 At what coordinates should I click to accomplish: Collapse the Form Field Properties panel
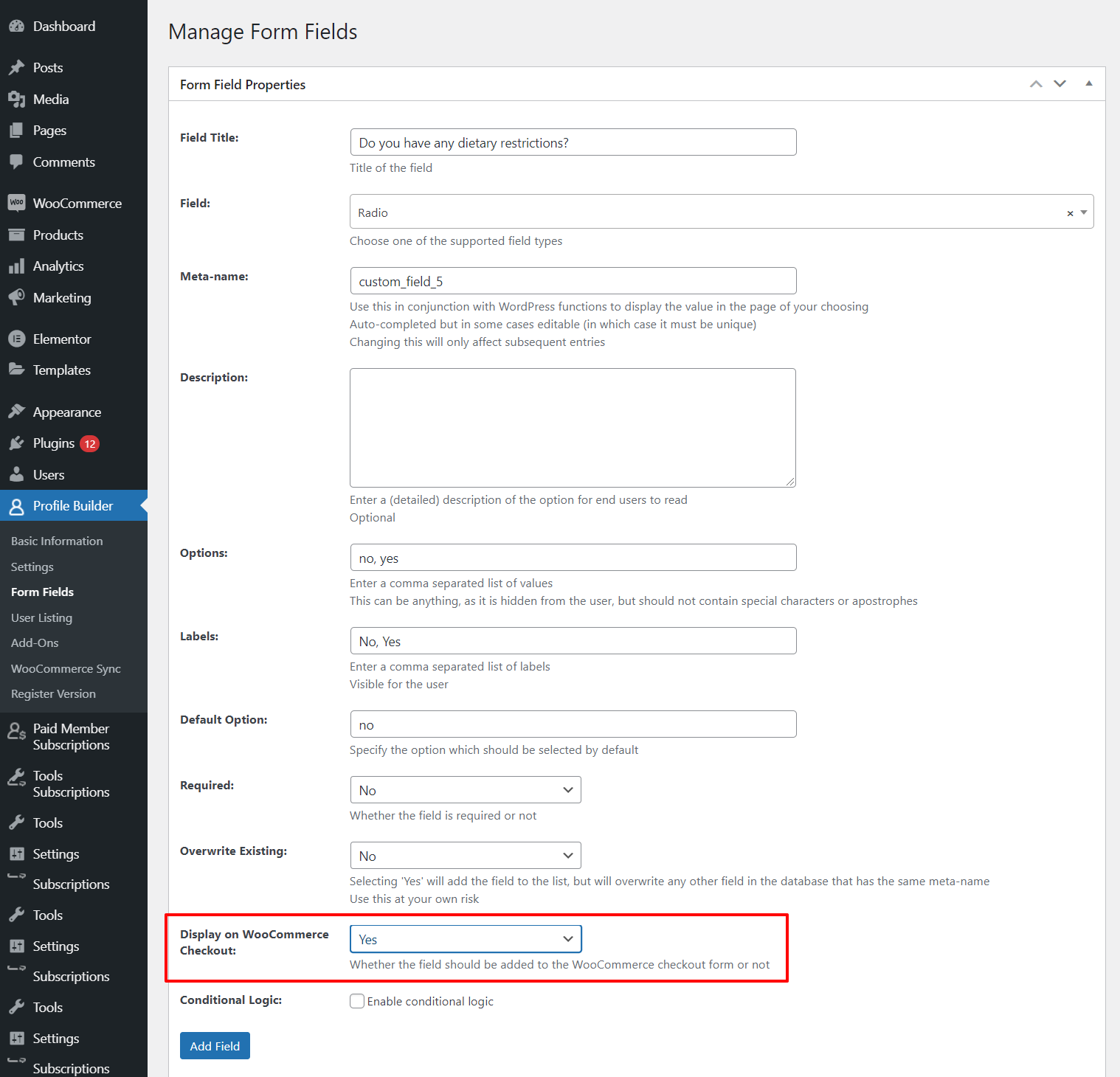click(1088, 84)
